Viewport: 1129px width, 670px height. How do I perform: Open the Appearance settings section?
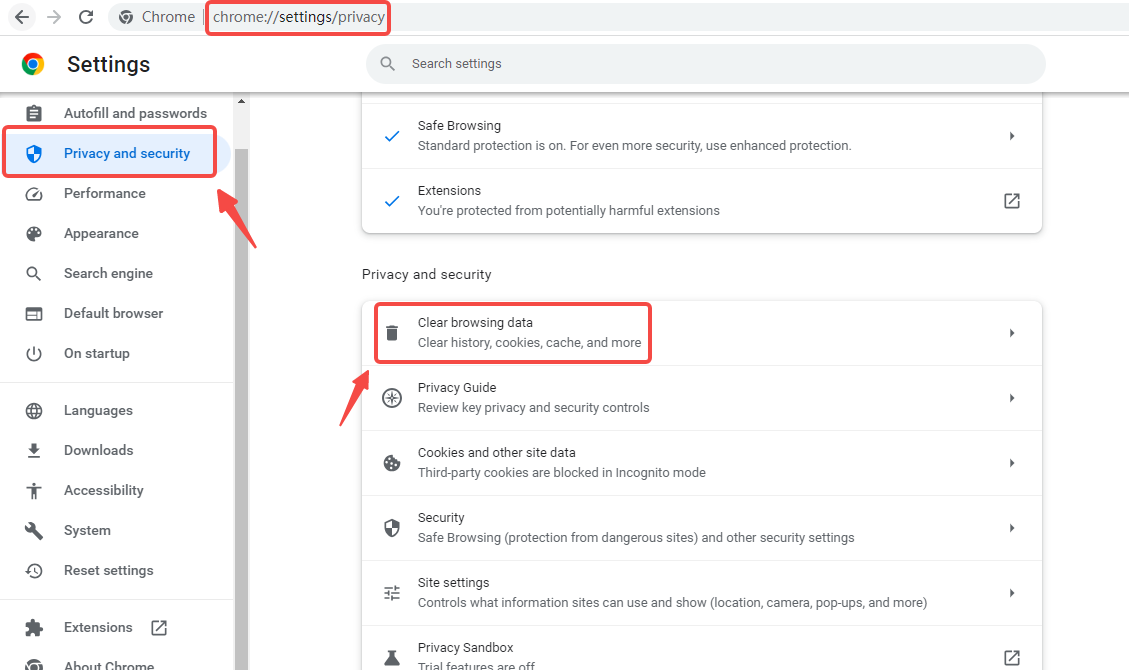(x=101, y=233)
